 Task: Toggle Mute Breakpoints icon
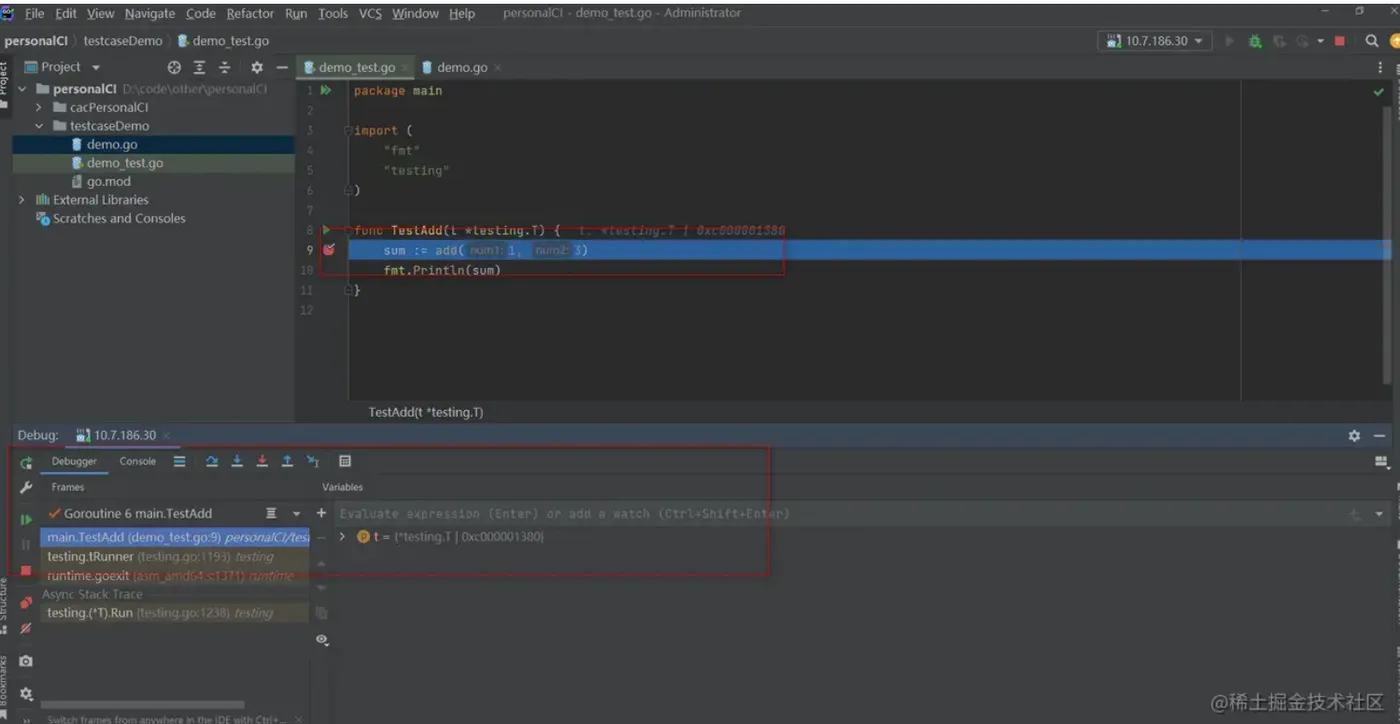point(26,628)
